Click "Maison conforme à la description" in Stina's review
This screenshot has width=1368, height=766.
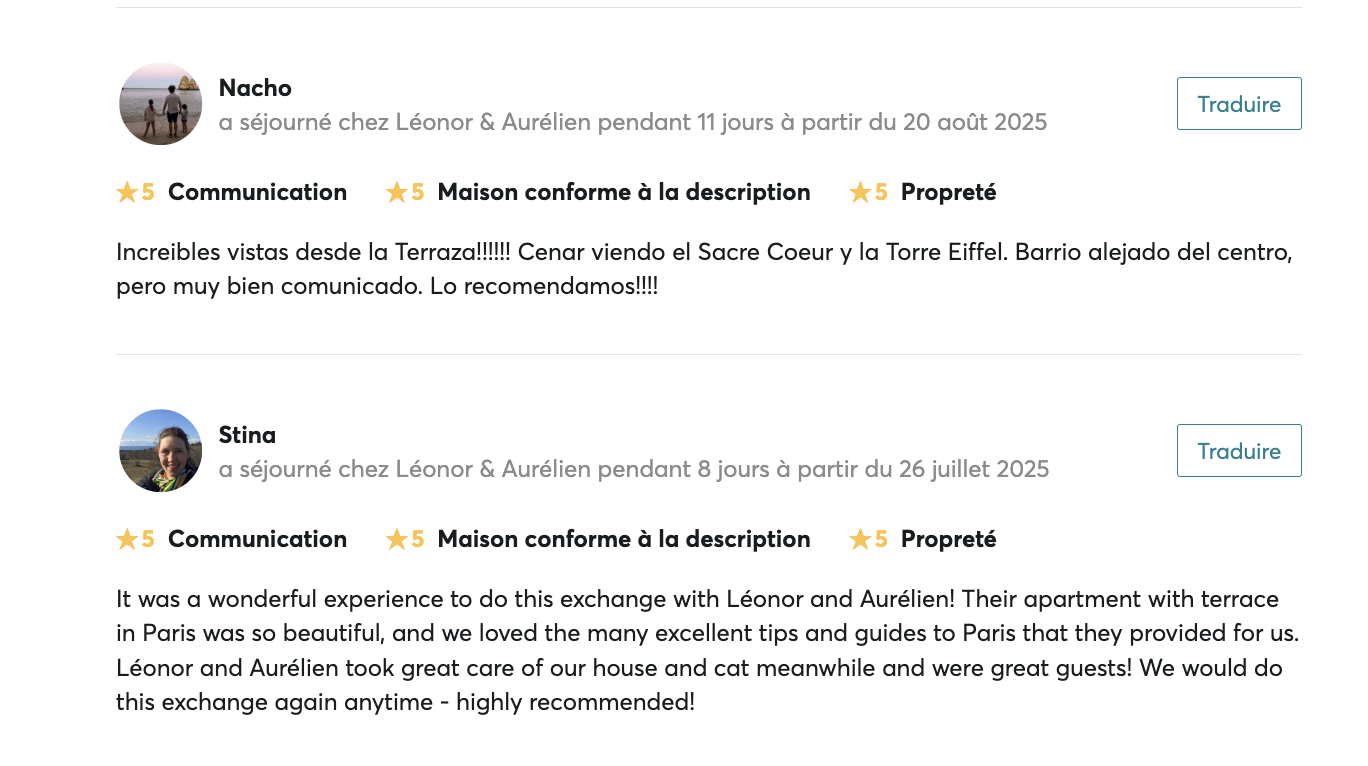tap(623, 539)
